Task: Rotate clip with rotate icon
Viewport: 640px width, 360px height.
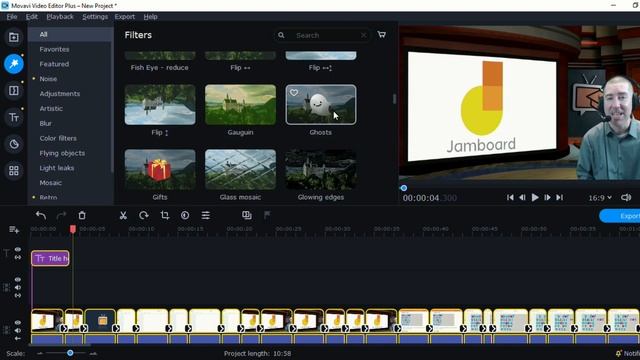Action: 144,215
